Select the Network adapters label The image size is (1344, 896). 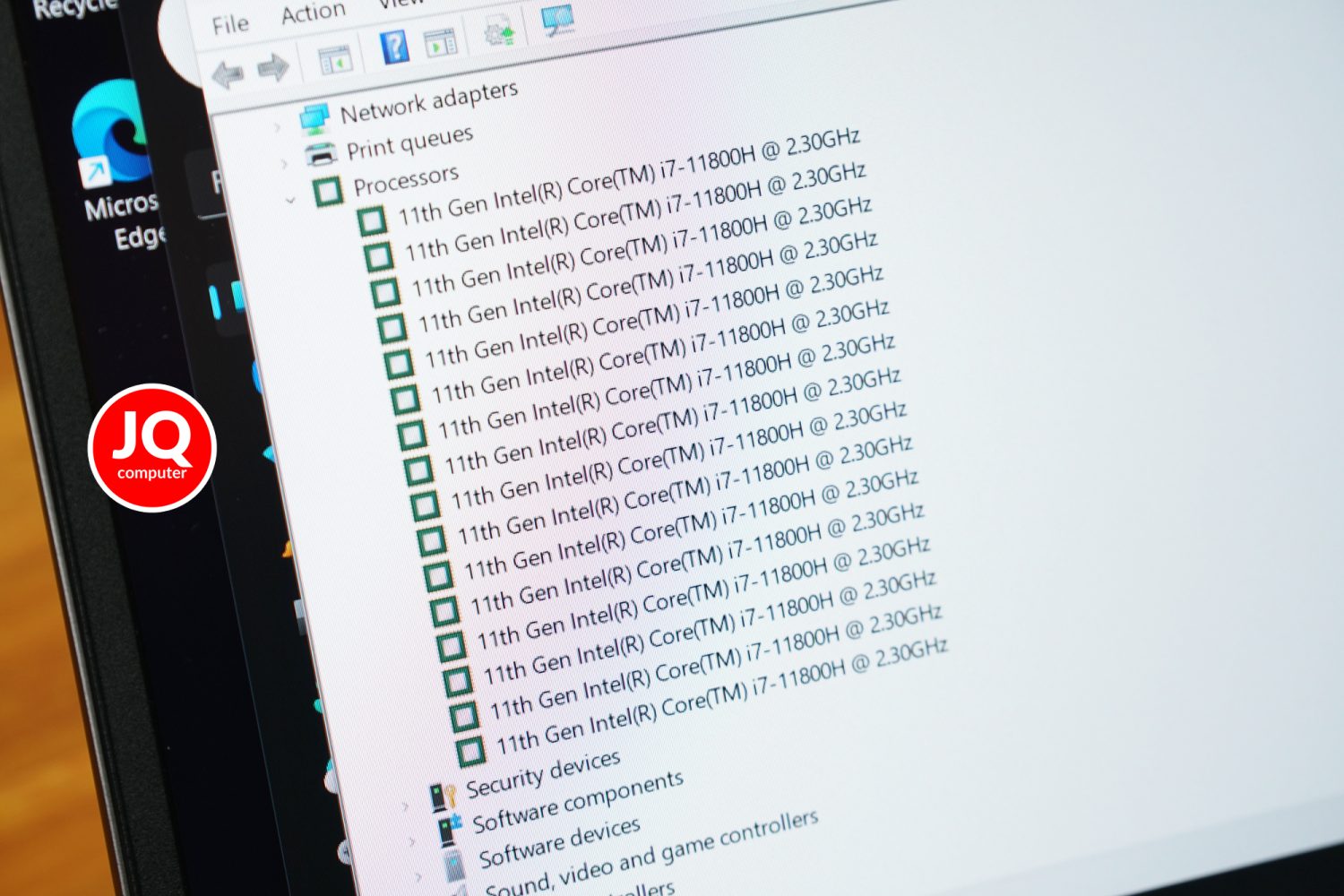tap(429, 101)
